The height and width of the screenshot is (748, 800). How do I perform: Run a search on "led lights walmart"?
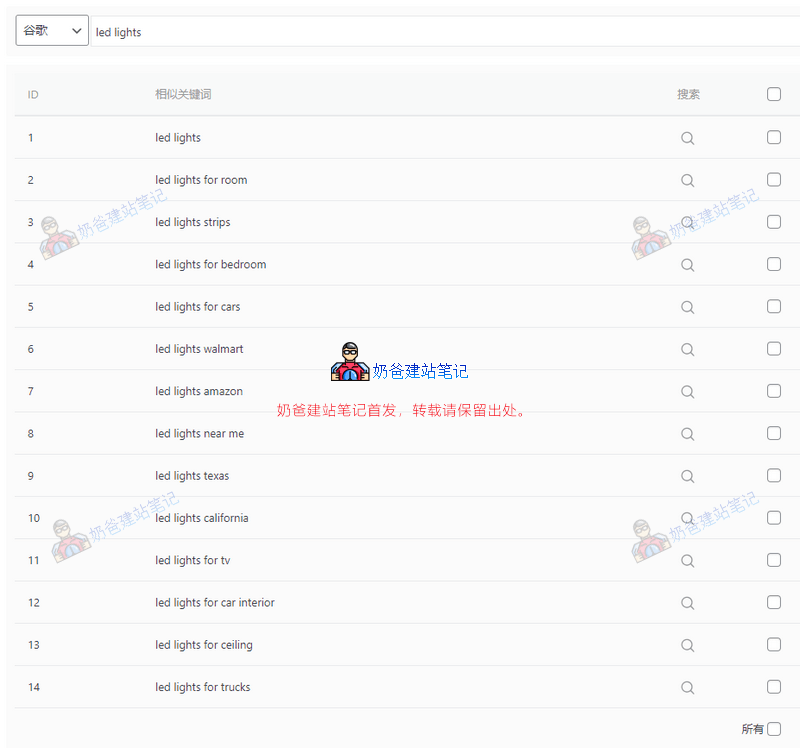tap(687, 349)
